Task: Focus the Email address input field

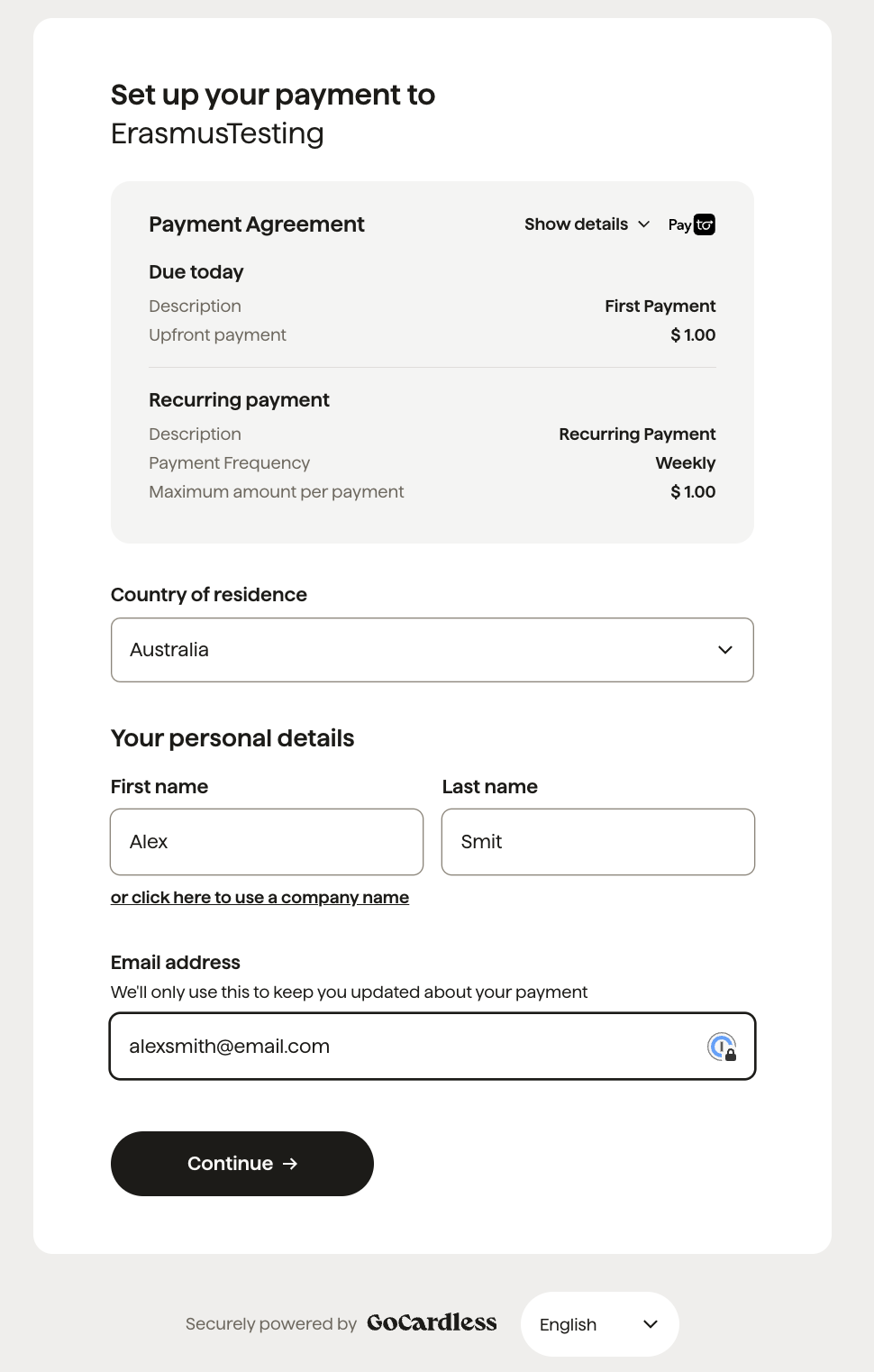Action: point(432,1047)
